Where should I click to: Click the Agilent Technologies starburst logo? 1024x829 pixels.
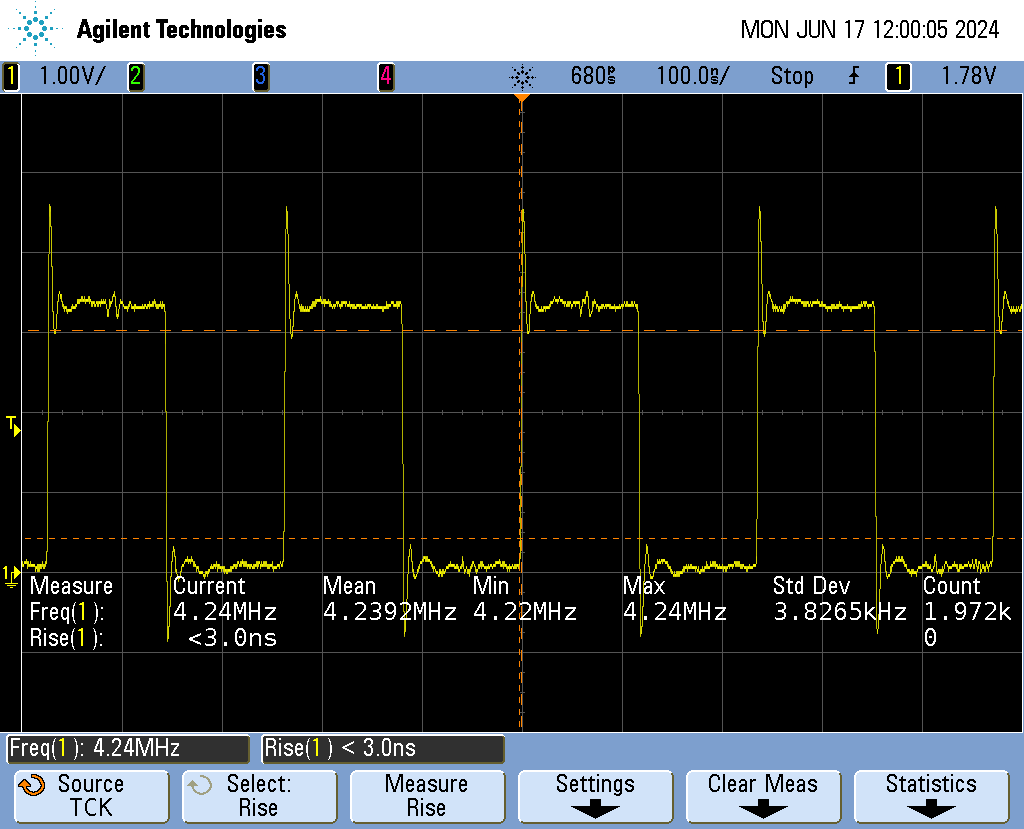pos(38,30)
